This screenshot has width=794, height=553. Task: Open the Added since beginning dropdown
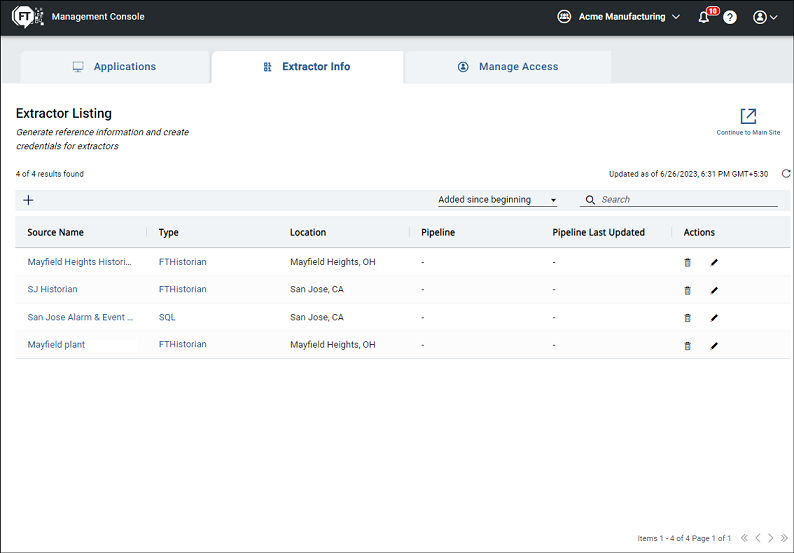pos(497,200)
